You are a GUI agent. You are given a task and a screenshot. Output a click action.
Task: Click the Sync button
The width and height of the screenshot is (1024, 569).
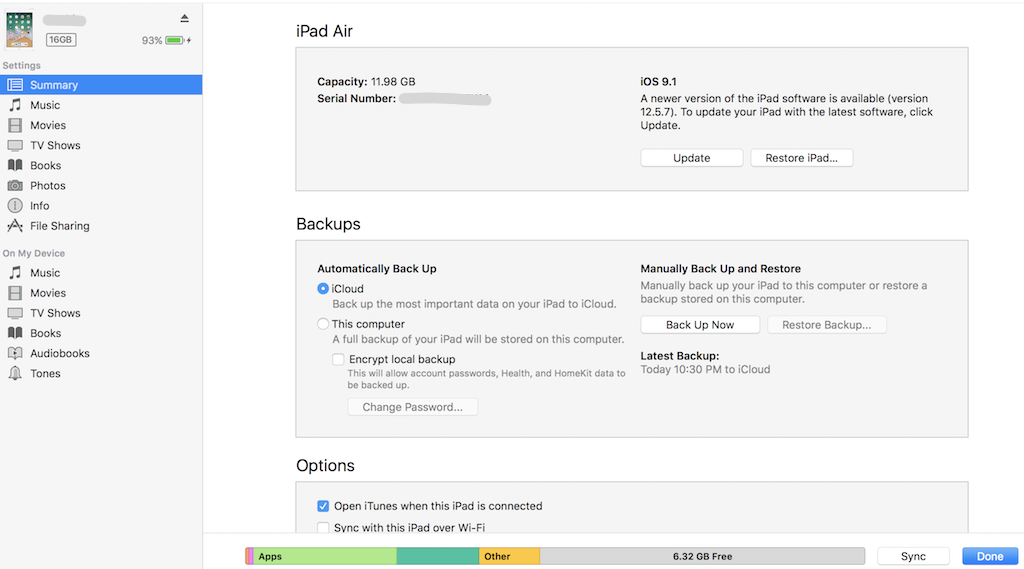[x=913, y=556]
